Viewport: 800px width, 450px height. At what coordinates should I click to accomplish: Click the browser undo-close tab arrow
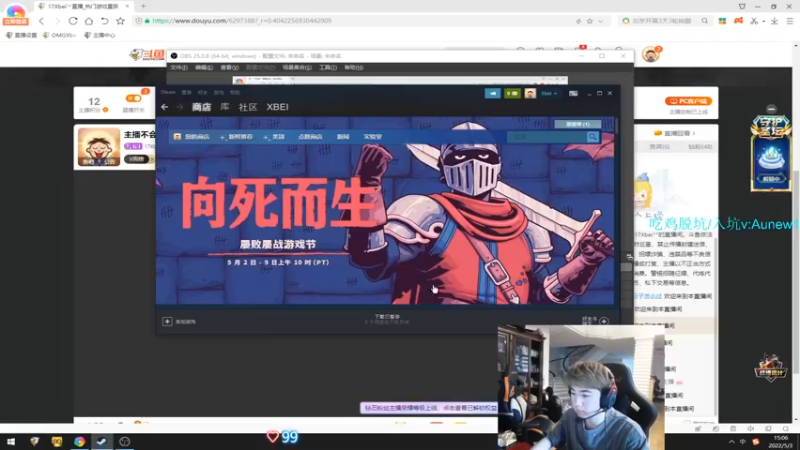(x=105, y=21)
